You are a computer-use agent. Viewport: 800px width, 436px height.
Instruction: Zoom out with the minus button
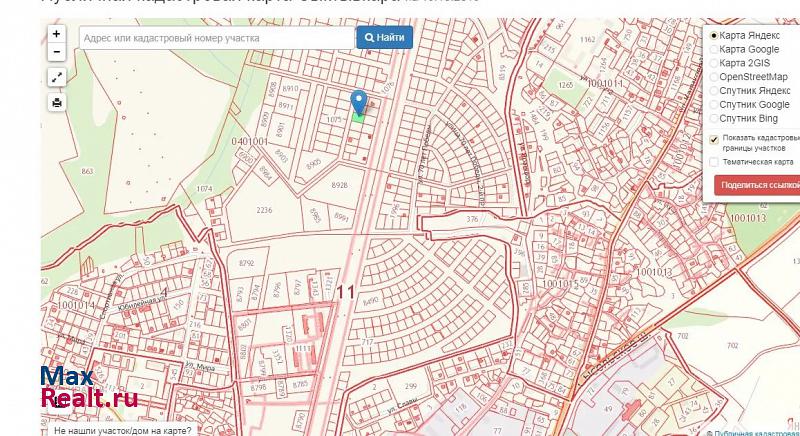coord(56,52)
